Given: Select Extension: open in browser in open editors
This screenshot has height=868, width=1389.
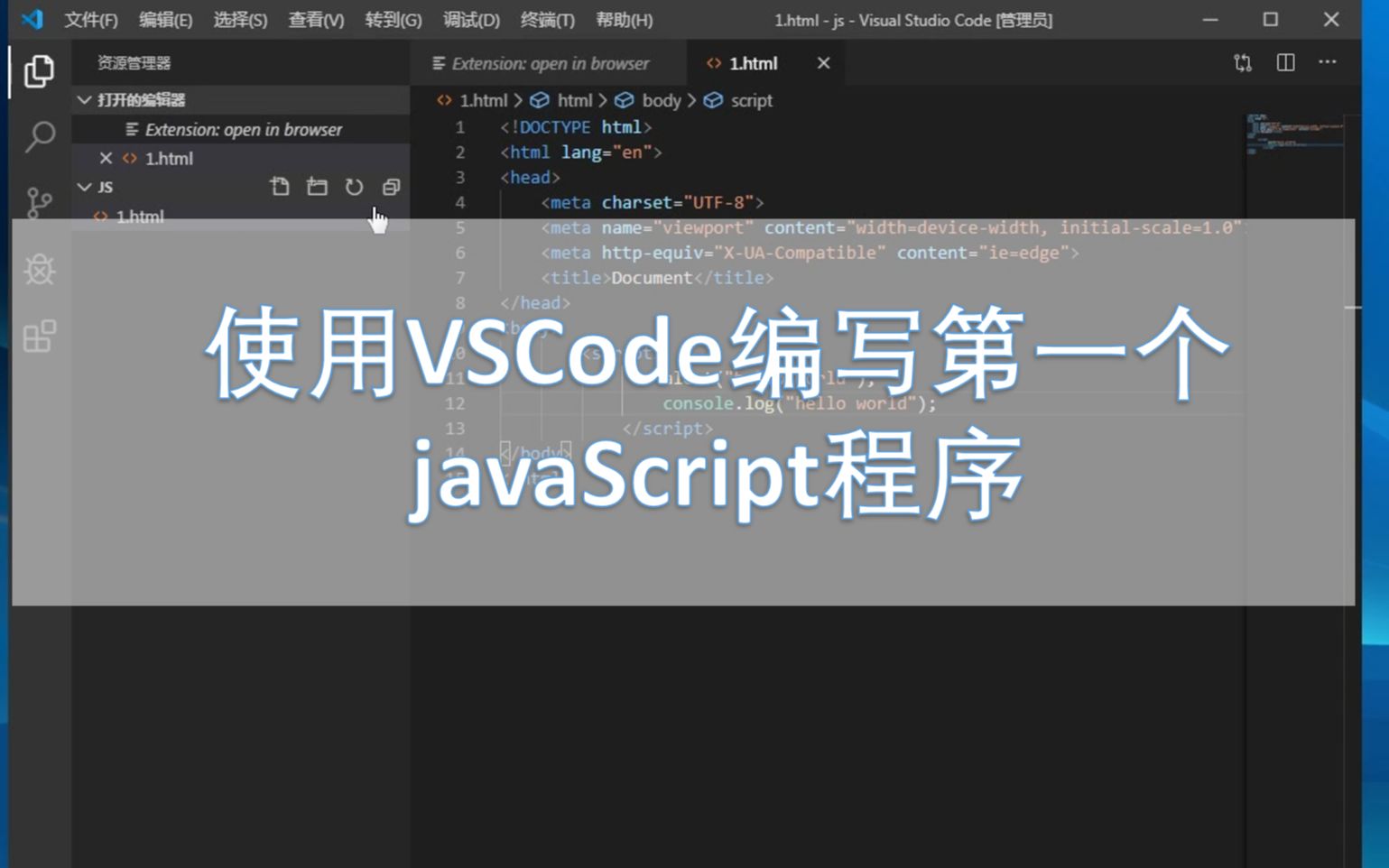Looking at the screenshot, I should [x=240, y=129].
